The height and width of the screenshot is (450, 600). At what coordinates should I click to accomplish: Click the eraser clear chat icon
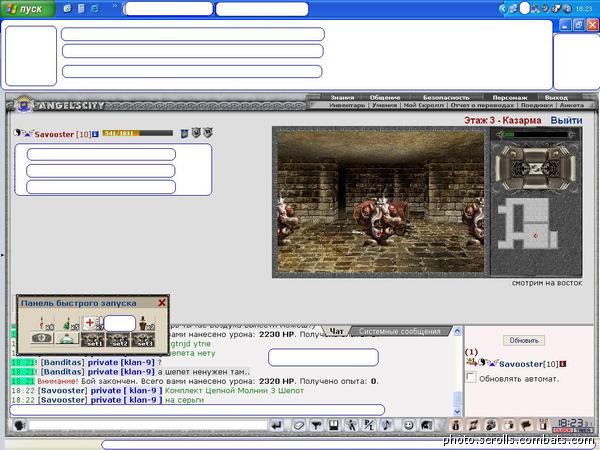[x=298, y=425]
